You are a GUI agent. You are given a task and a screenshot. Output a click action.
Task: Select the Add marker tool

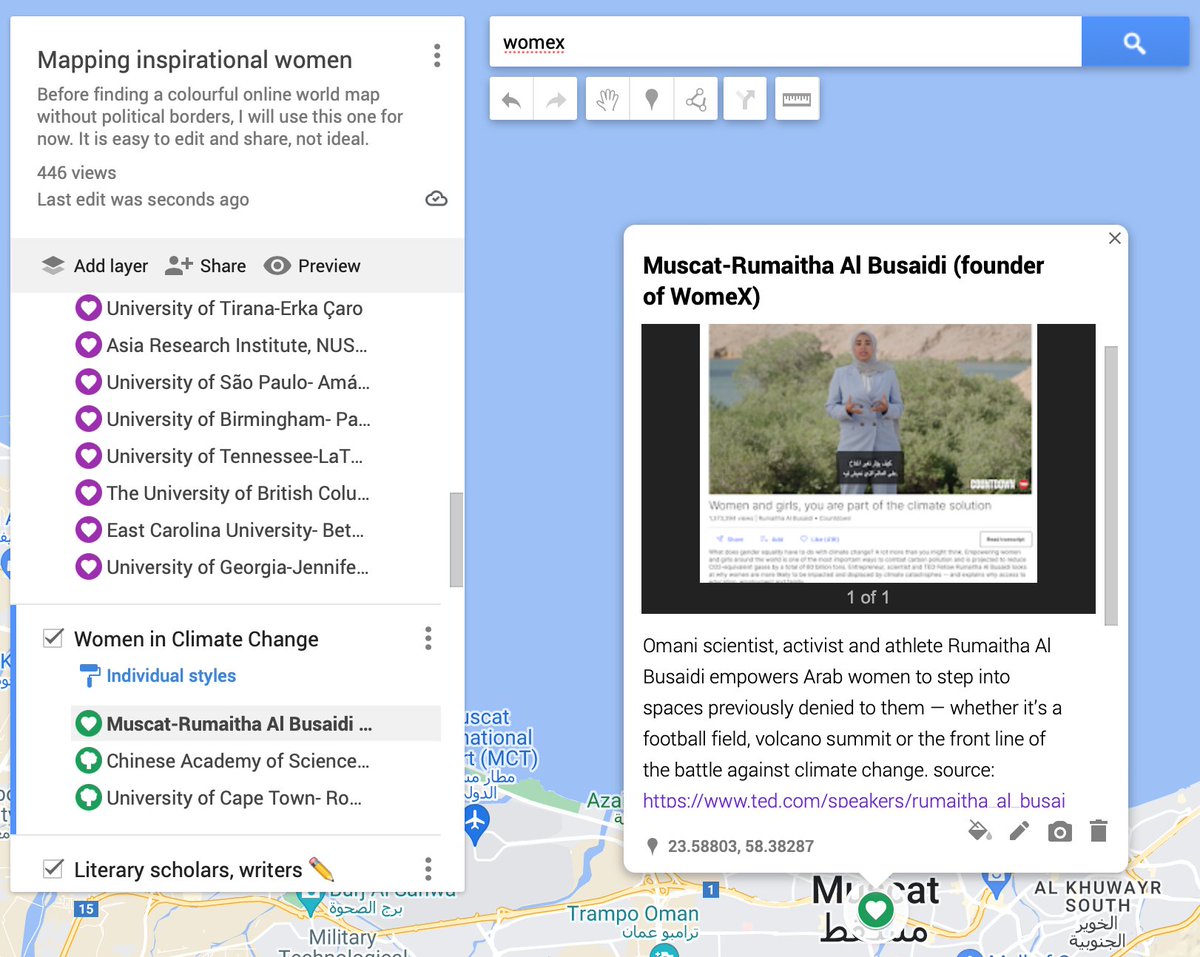[x=651, y=99]
